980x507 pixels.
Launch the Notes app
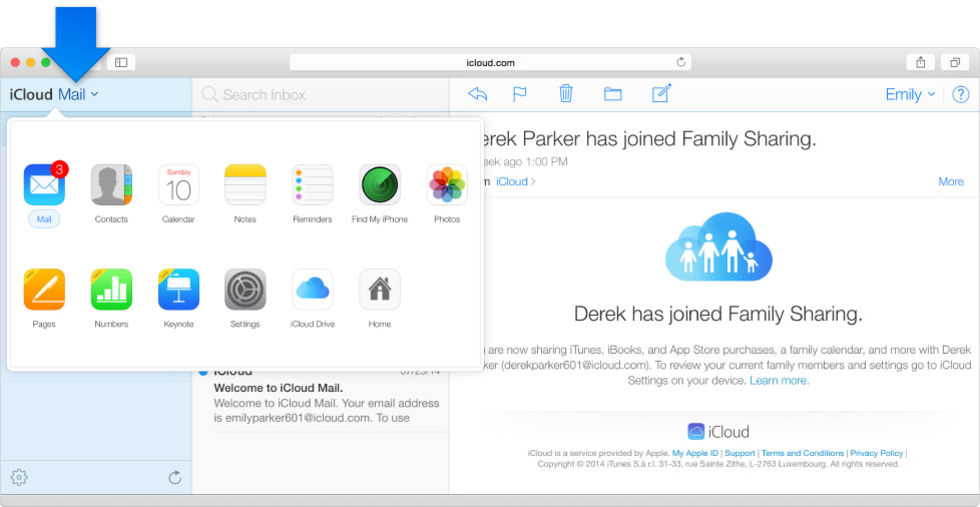coord(245,186)
